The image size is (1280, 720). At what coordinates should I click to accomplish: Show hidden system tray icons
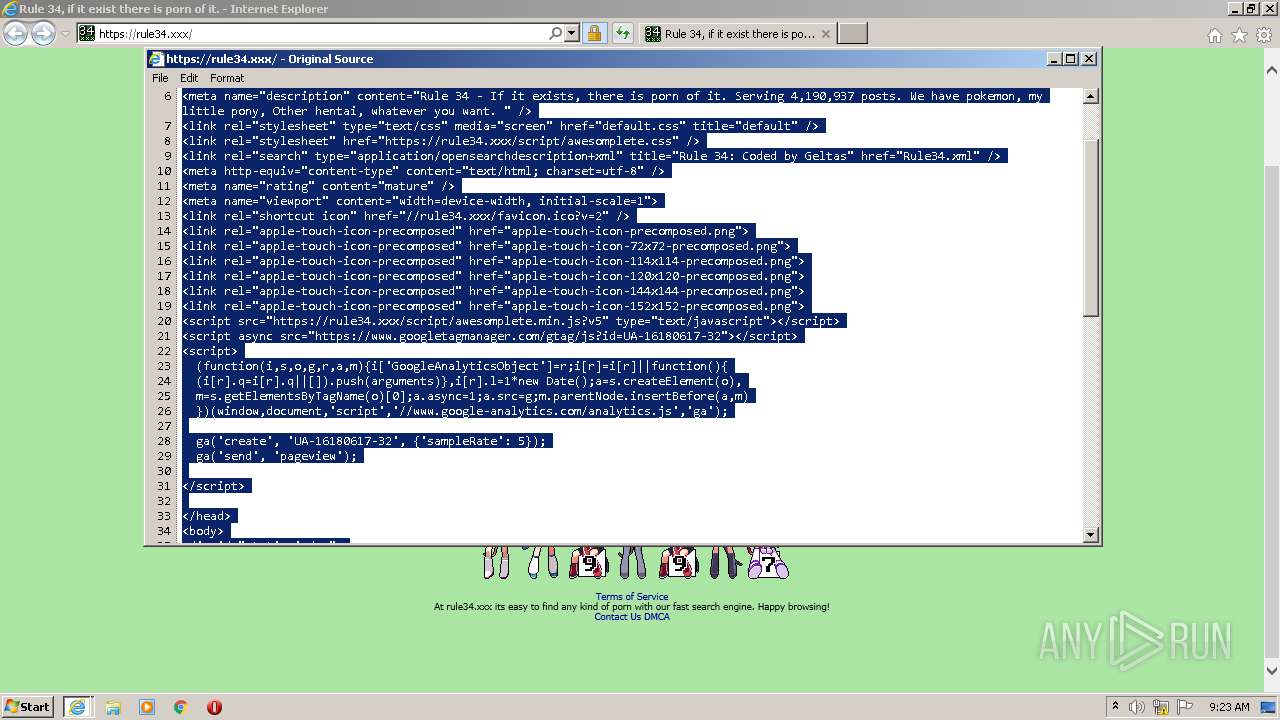point(1115,707)
